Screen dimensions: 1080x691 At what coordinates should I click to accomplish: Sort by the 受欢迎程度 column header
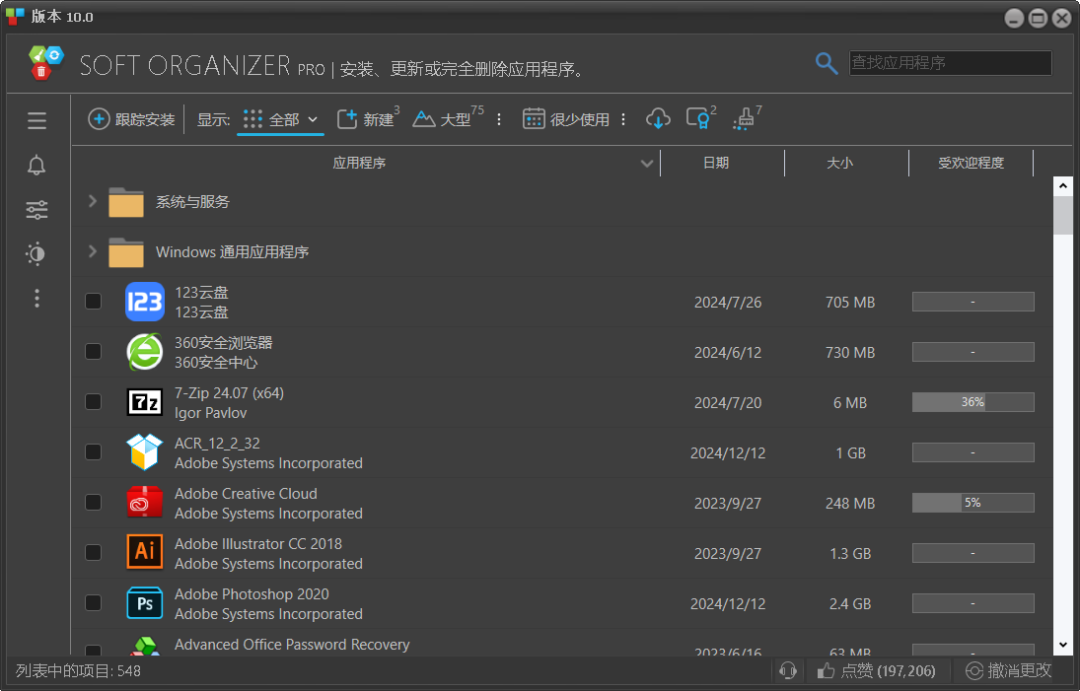(970, 163)
